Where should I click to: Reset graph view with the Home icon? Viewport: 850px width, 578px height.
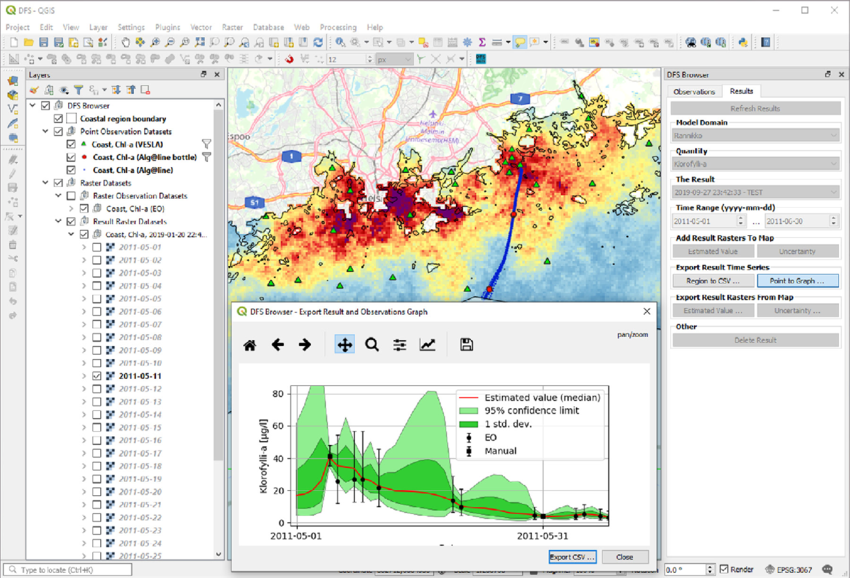pyautogui.click(x=250, y=345)
